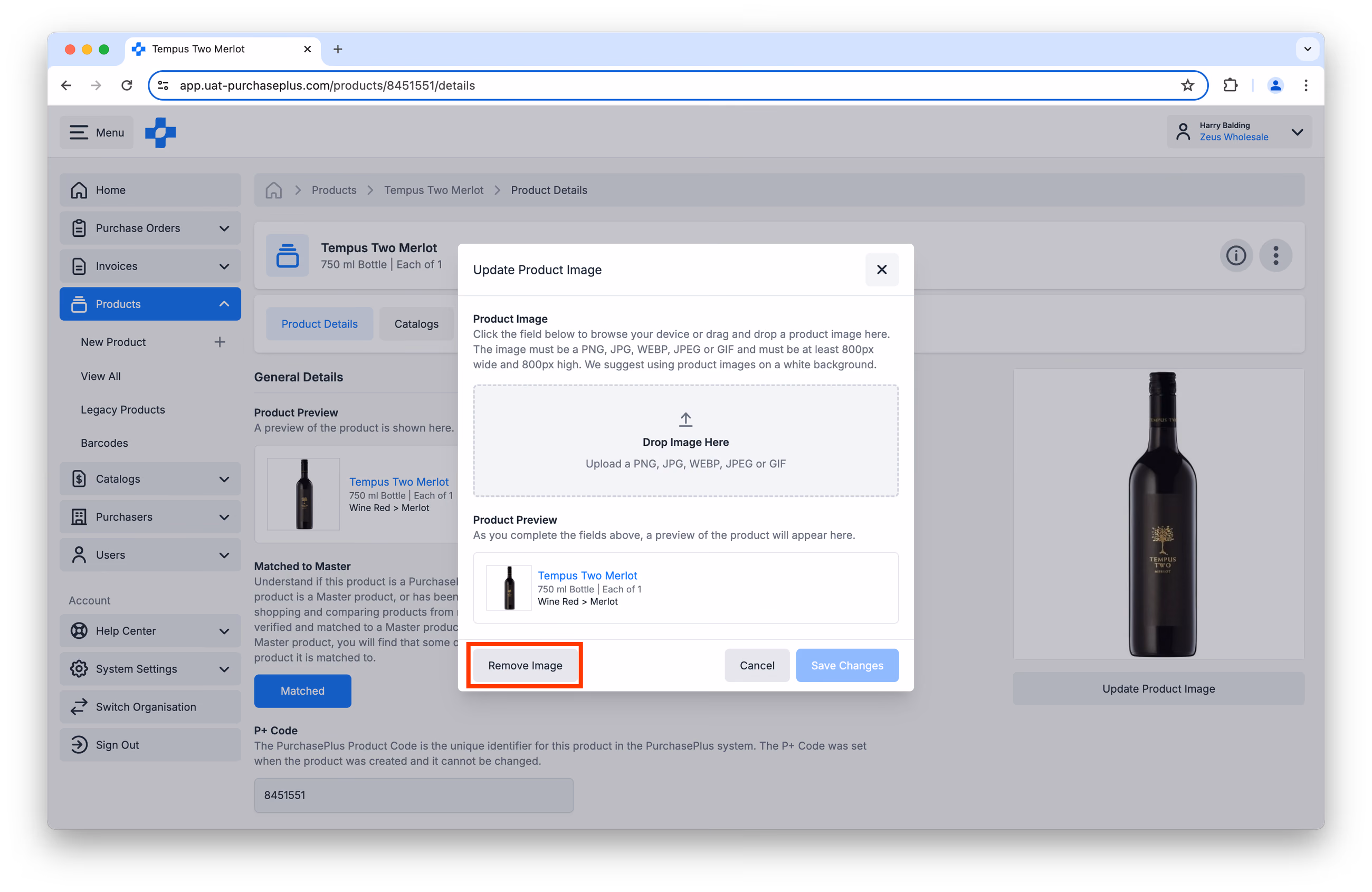Click Sign Out in the sidebar

tap(150, 746)
